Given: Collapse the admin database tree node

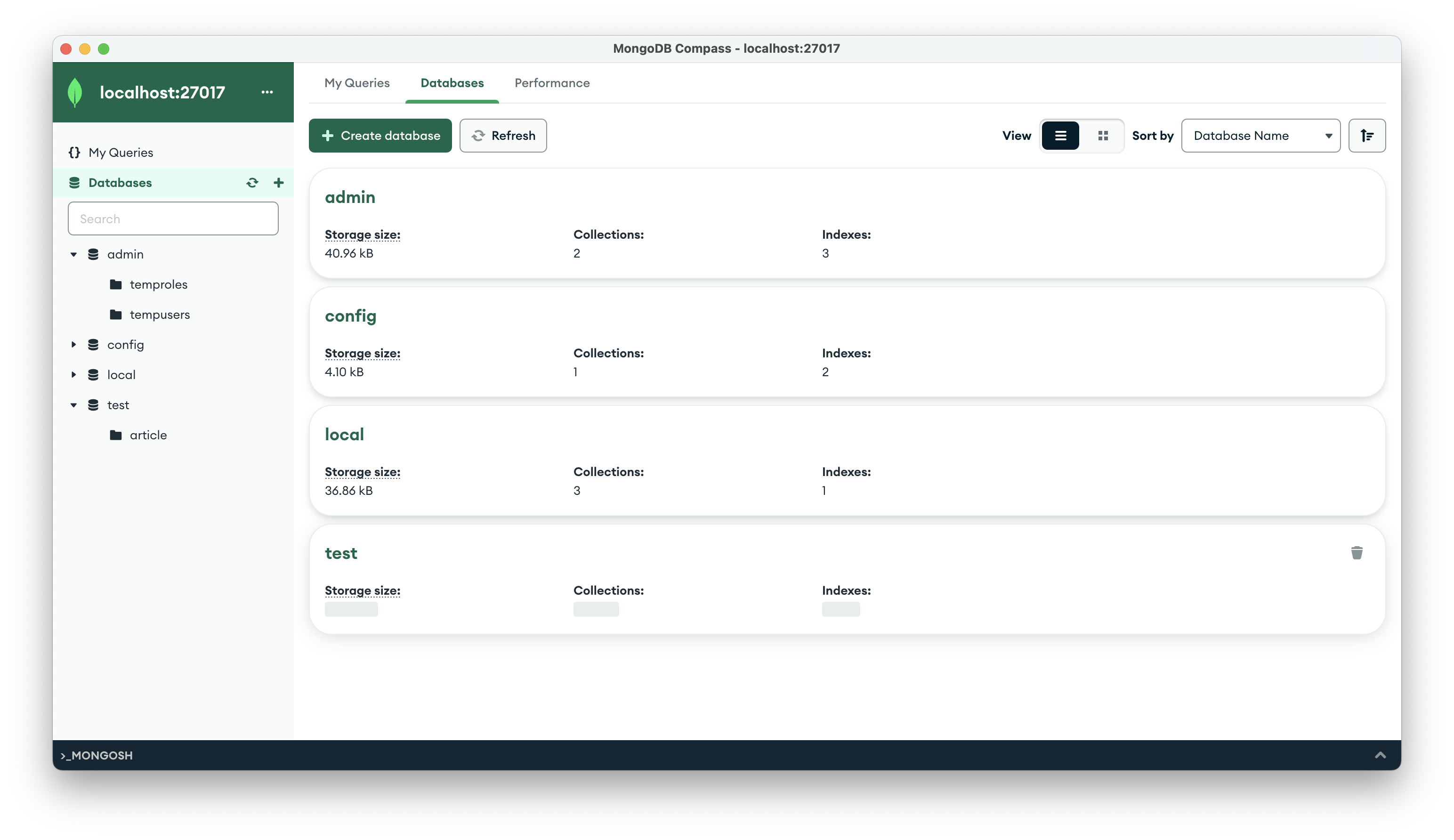Looking at the screenshot, I should [74, 254].
